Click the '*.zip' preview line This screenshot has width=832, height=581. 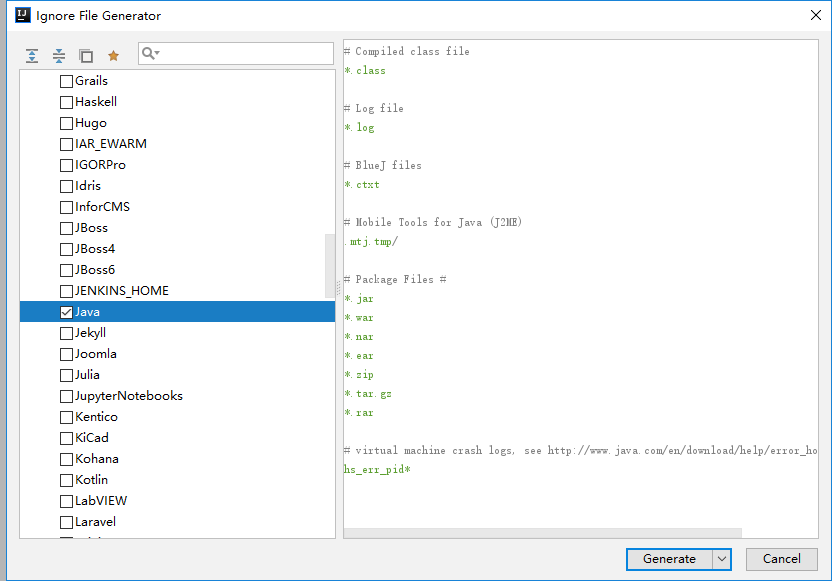[359, 375]
